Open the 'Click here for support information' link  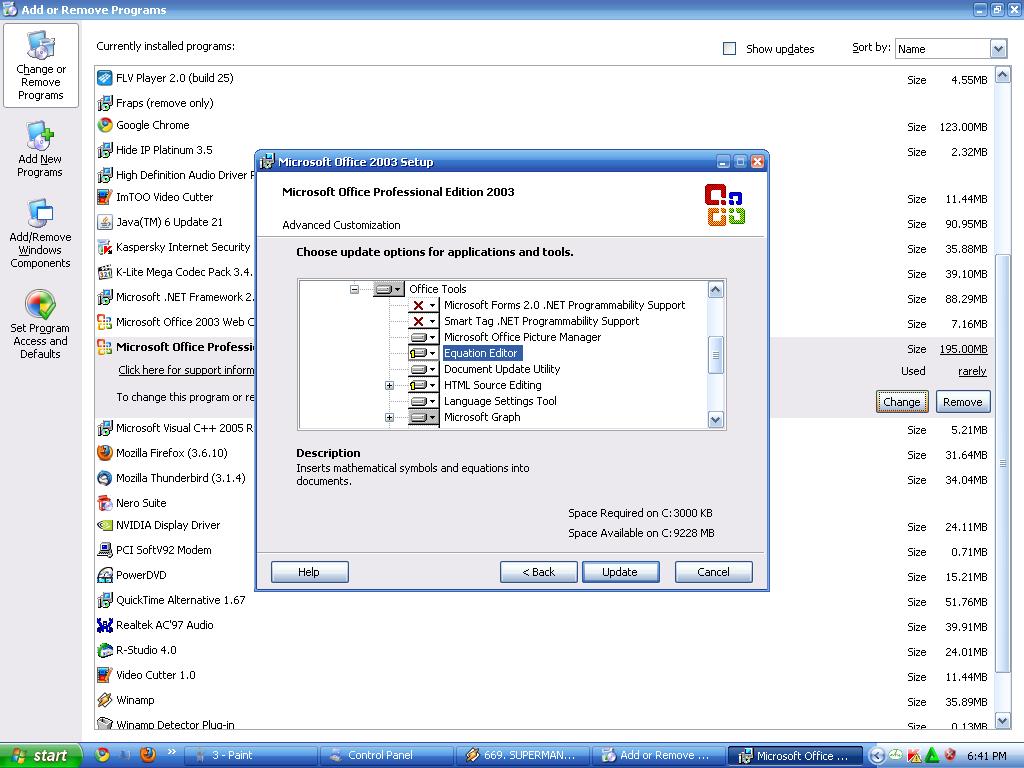(x=186, y=370)
